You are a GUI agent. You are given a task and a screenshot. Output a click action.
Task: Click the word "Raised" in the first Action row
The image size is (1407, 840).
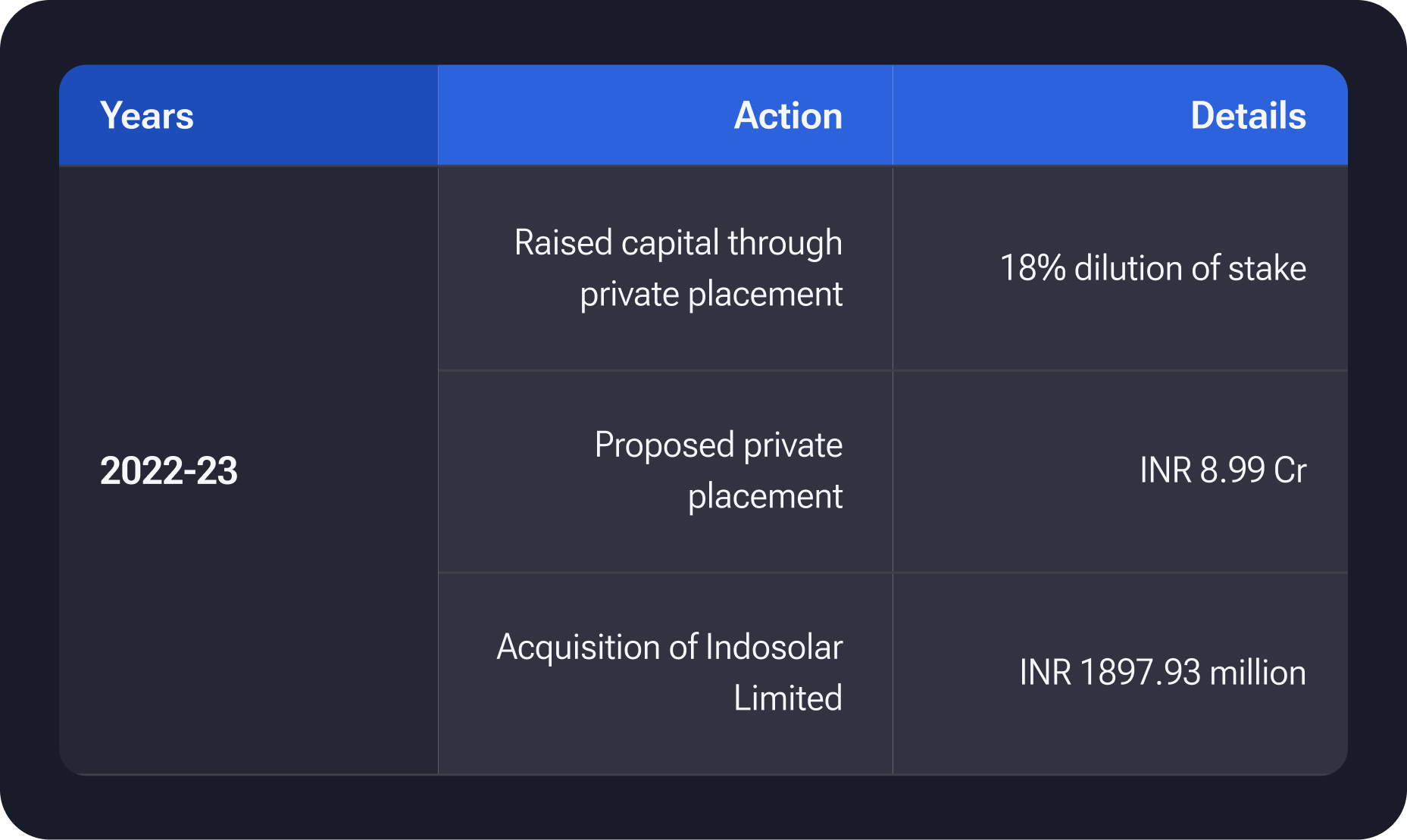point(563,243)
